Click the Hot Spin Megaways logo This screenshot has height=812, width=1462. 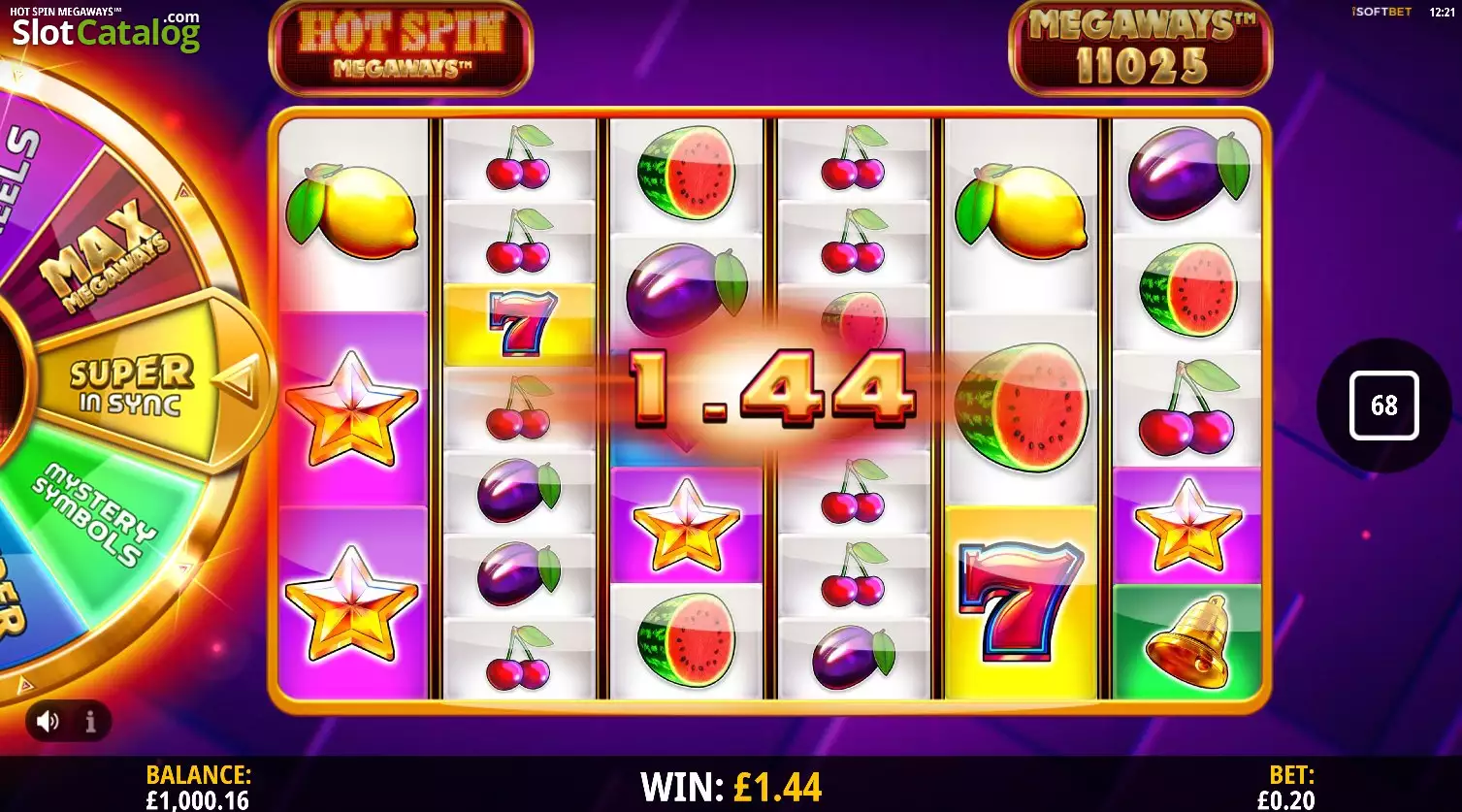click(x=401, y=47)
